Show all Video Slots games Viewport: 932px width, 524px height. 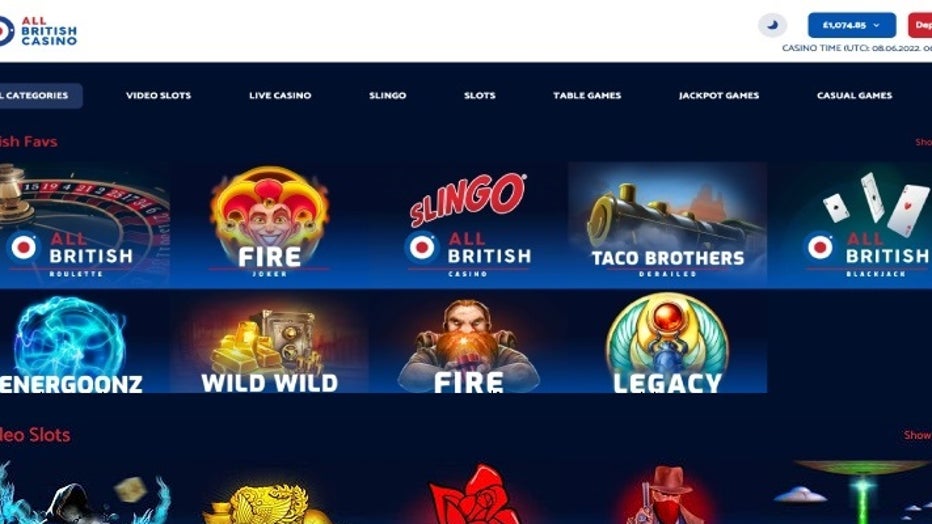[918, 435]
